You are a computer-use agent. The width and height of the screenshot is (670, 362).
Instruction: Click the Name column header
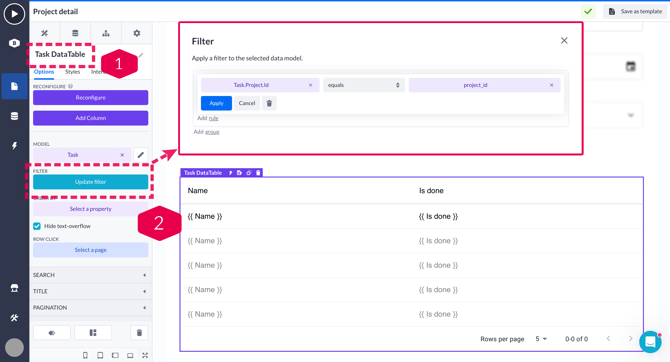197,191
